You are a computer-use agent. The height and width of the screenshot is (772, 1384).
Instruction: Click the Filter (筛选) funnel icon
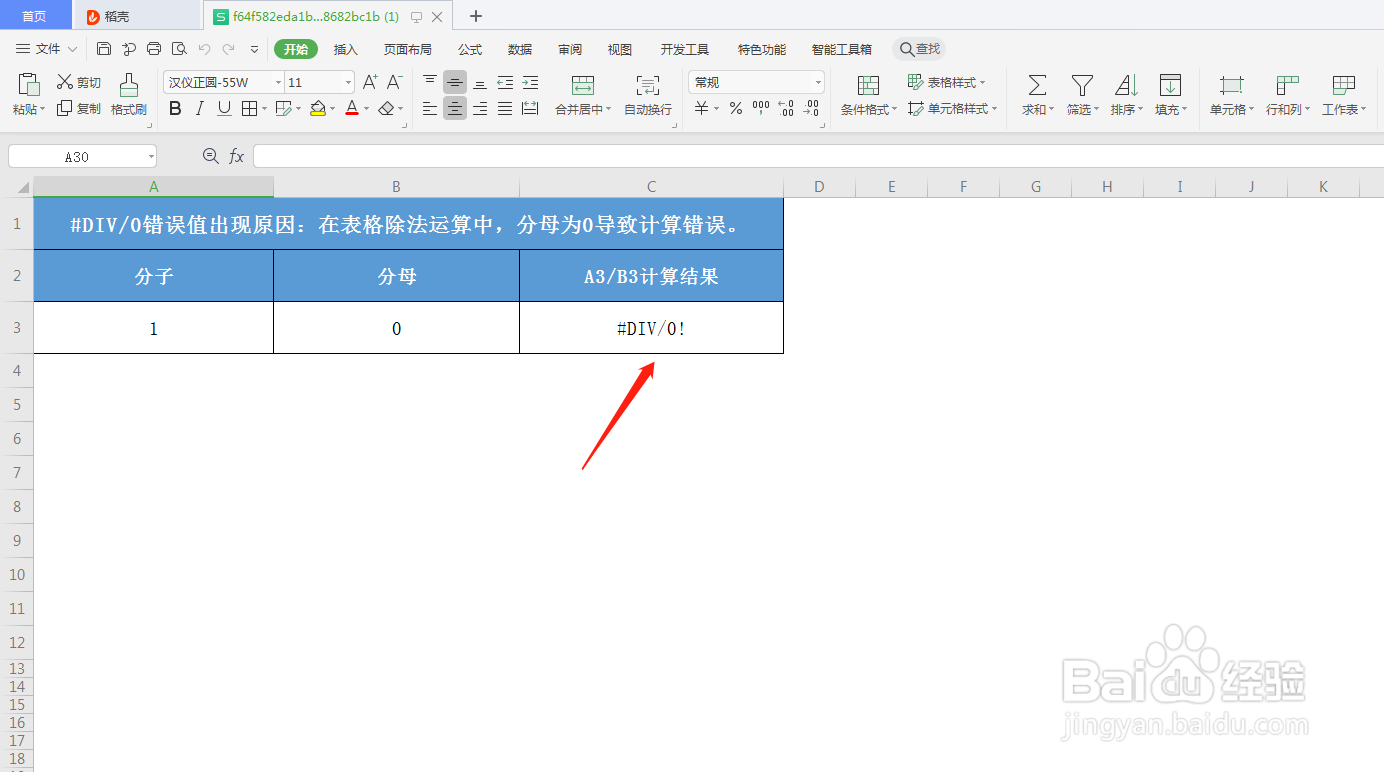1082,85
